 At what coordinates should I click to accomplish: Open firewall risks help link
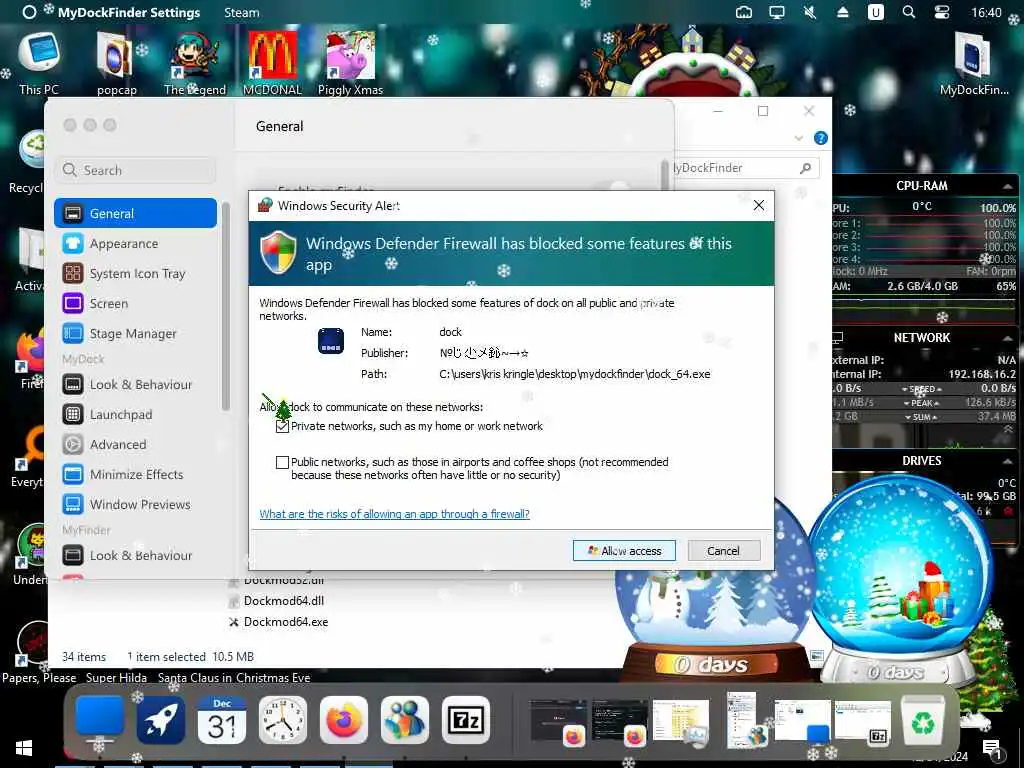point(394,514)
